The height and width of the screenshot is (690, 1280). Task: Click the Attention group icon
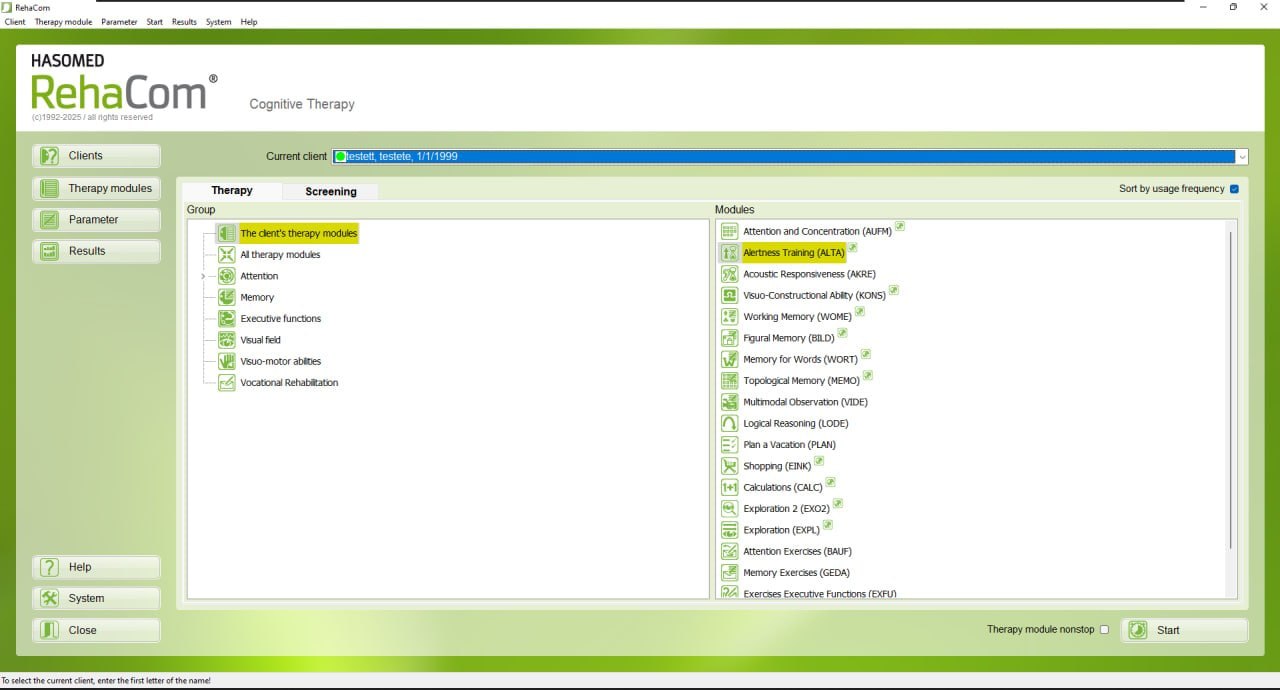[x=226, y=276]
